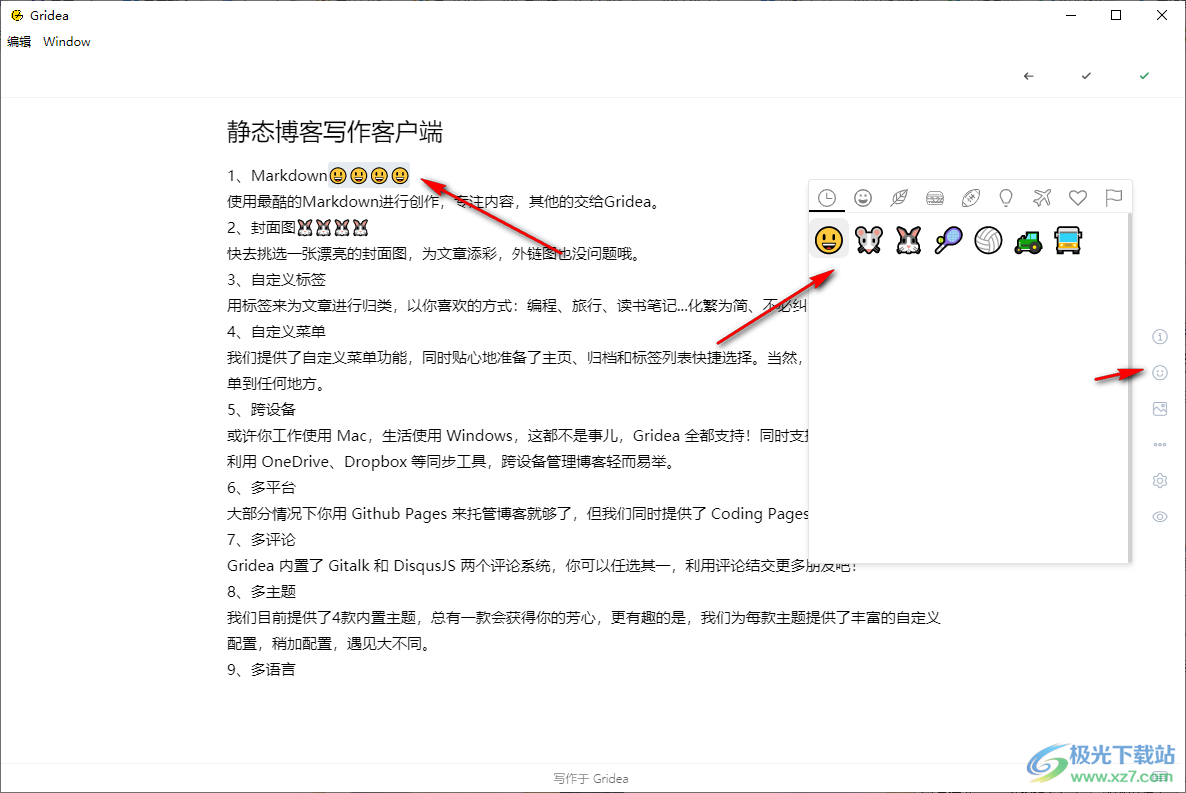The height and width of the screenshot is (793, 1186).
Task: Open the Window menu
Action: 67,42
